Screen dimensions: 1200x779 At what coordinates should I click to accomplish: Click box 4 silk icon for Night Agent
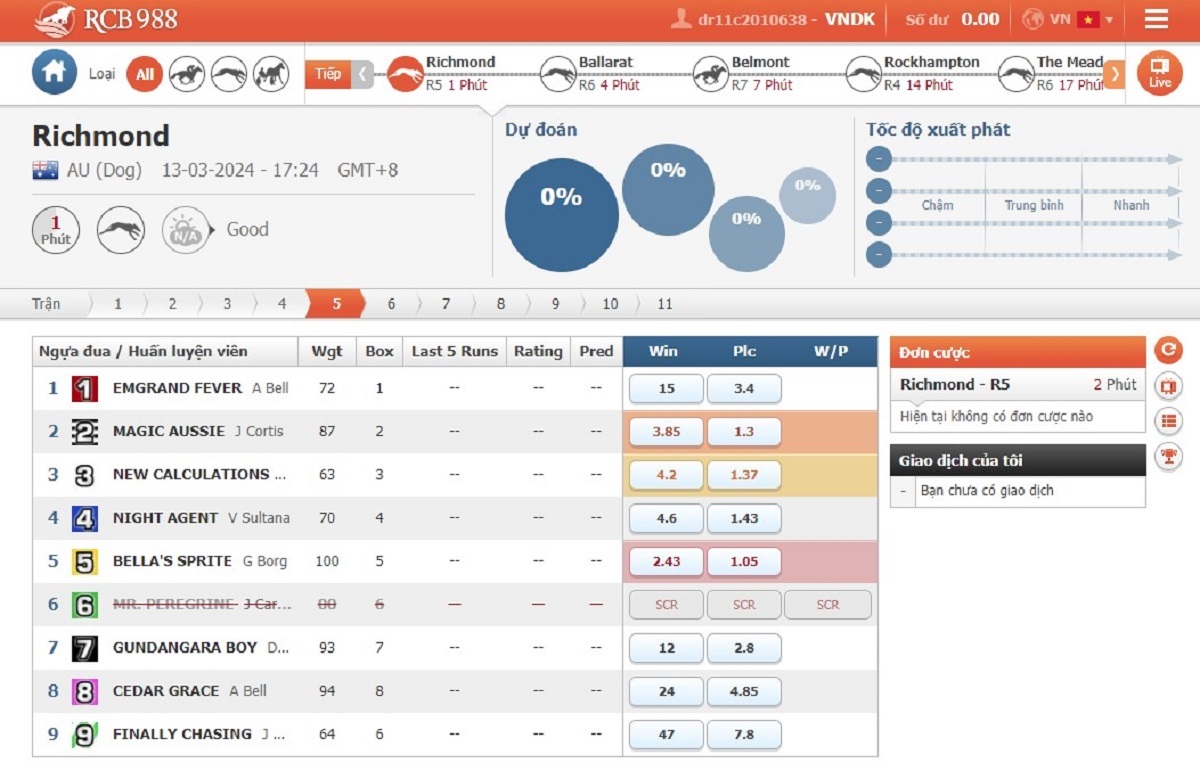(x=85, y=519)
